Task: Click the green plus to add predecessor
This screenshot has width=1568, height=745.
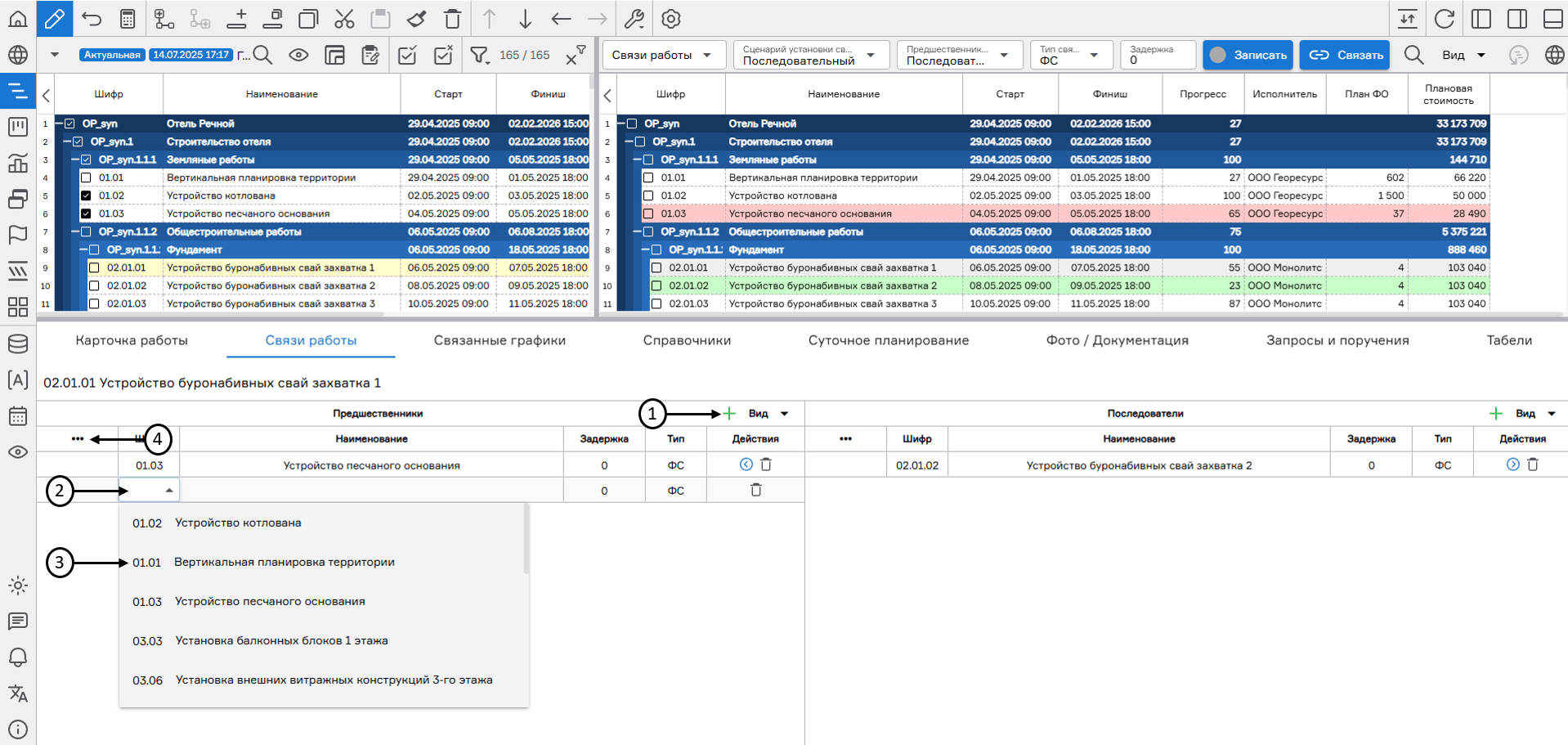Action: coord(729,414)
